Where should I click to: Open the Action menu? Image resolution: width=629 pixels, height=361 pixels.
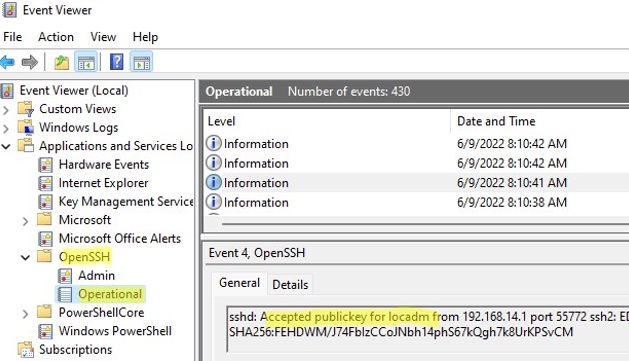(56, 37)
